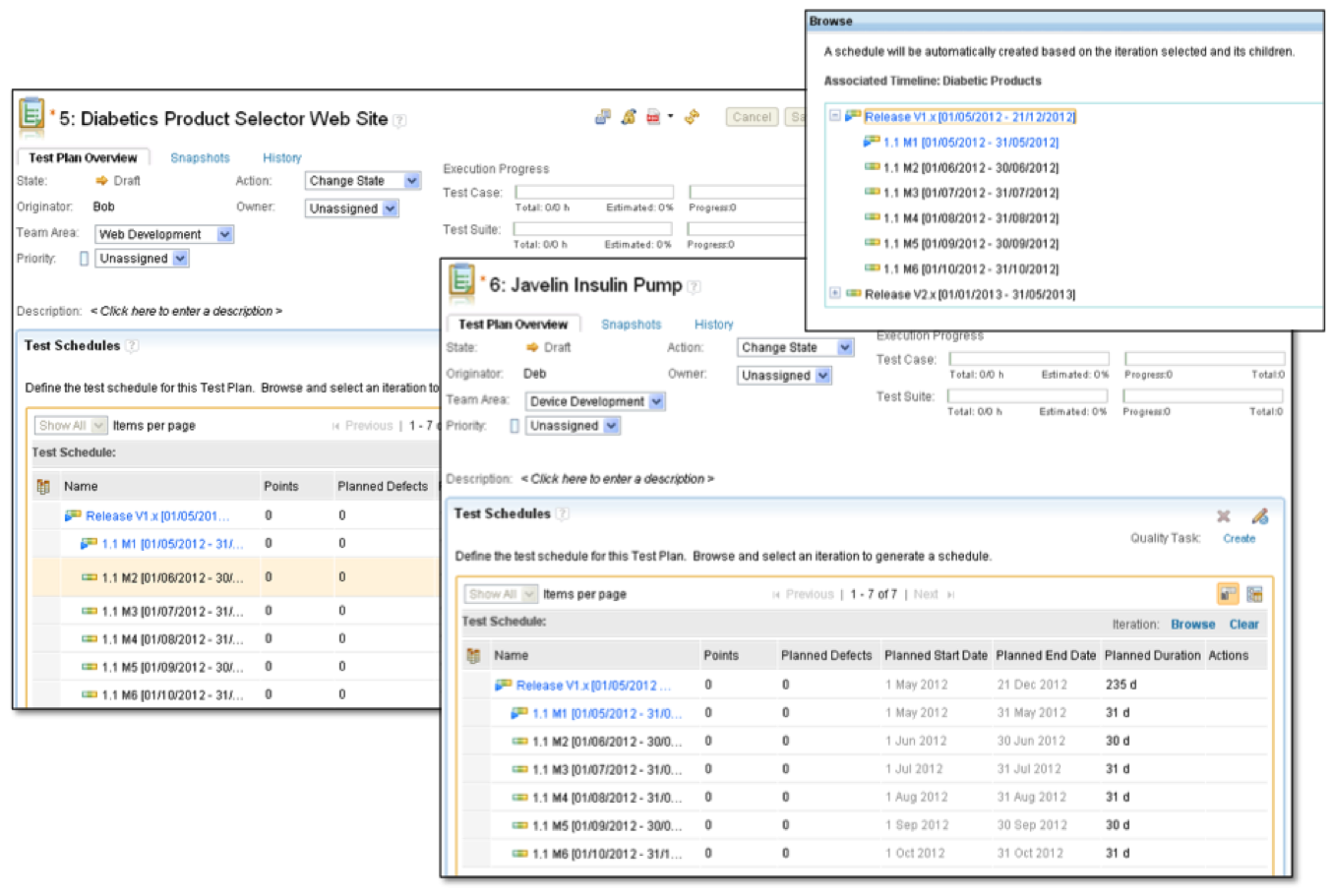Open the Show All items dropdown in Javelin window
The height and width of the screenshot is (896, 1331).
(x=502, y=594)
